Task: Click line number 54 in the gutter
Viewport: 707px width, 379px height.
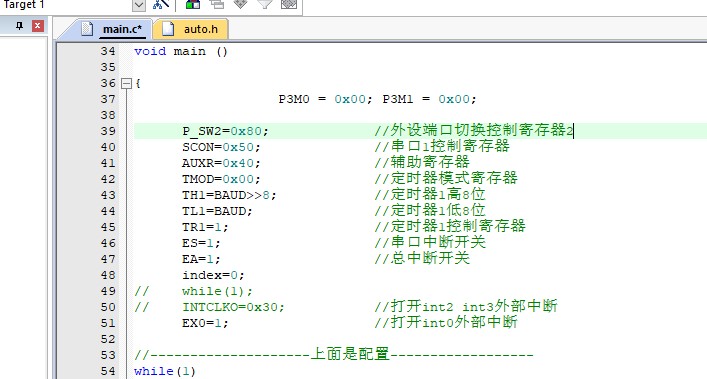Action: [x=108, y=371]
